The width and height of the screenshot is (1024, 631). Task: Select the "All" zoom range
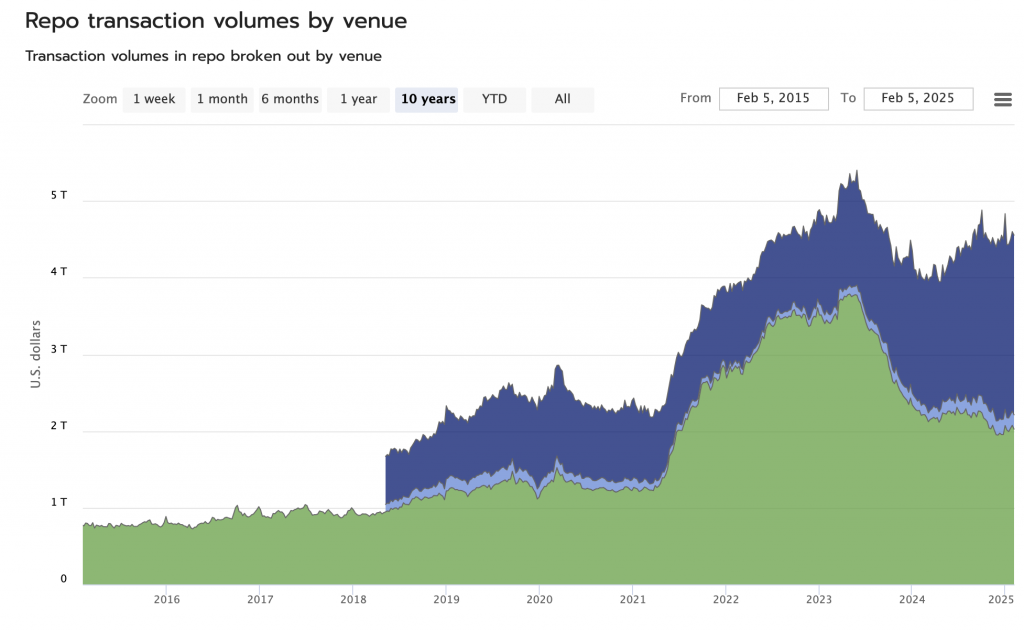point(562,99)
